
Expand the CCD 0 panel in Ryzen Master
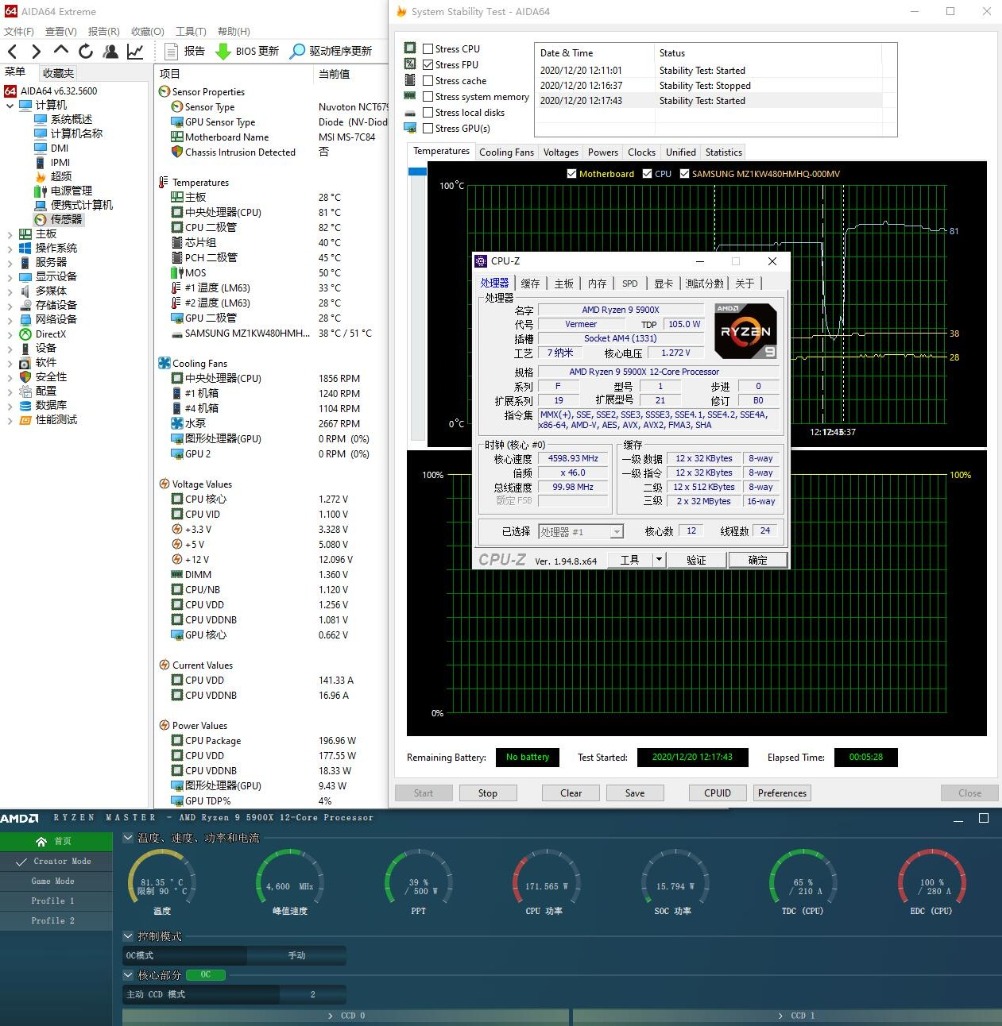click(x=346, y=1016)
